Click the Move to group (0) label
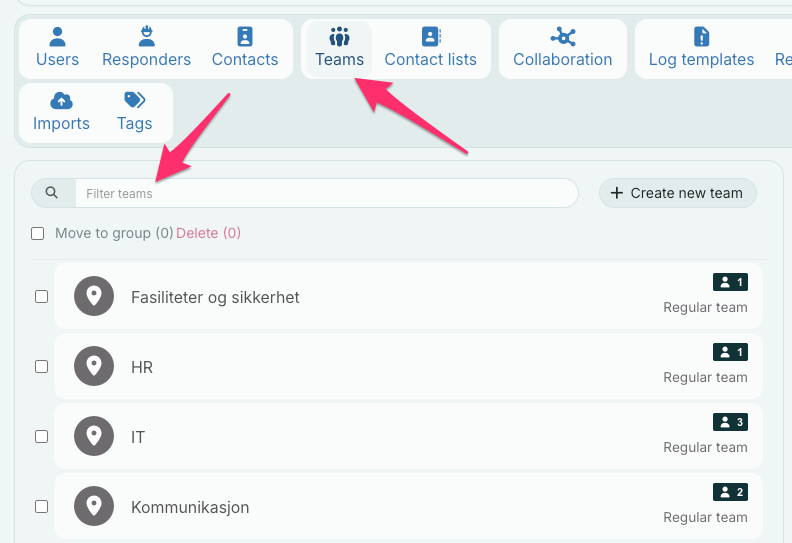The image size is (792, 543). click(114, 233)
